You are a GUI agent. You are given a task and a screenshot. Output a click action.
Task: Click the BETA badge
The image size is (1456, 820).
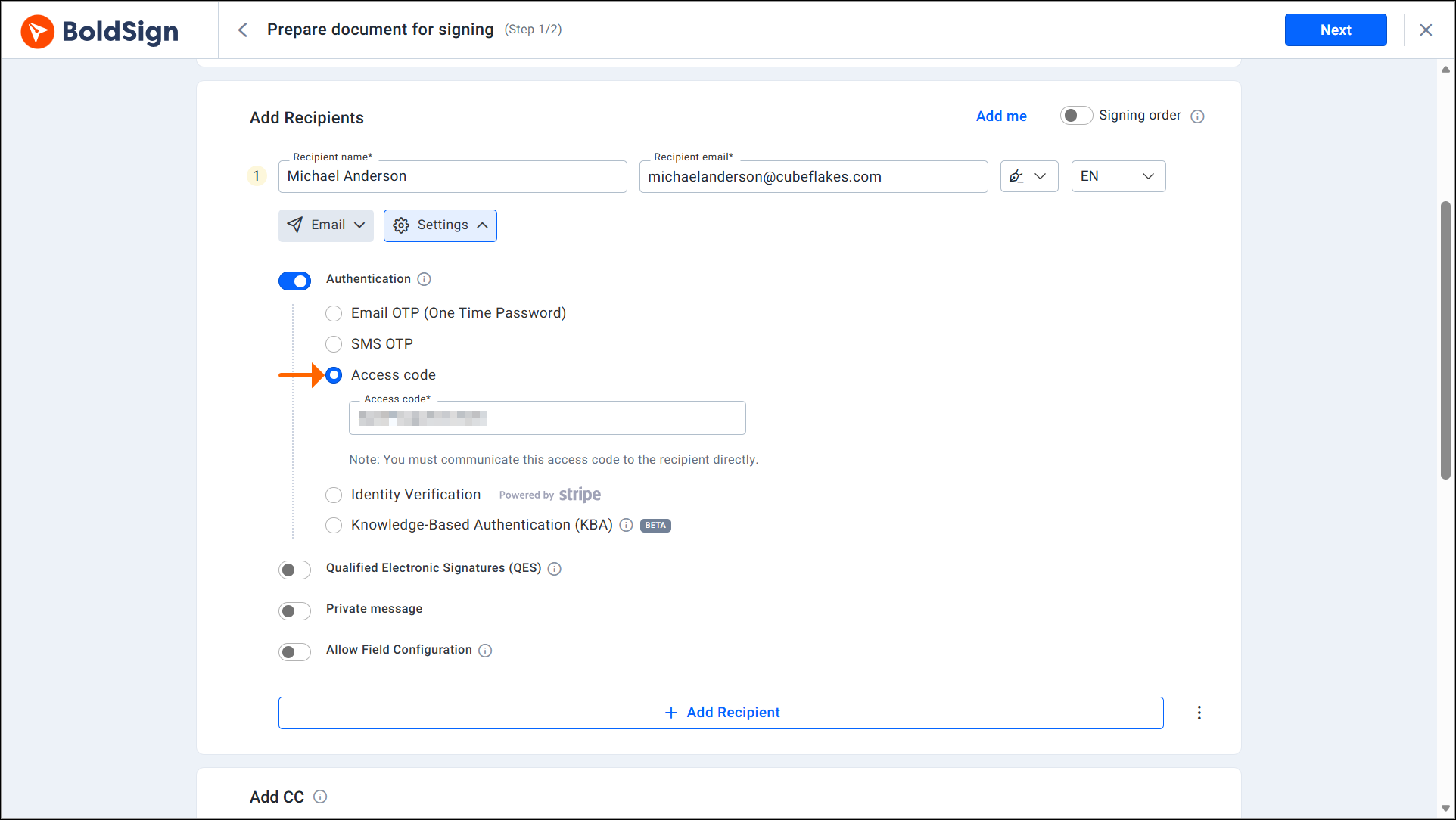click(x=655, y=525)
